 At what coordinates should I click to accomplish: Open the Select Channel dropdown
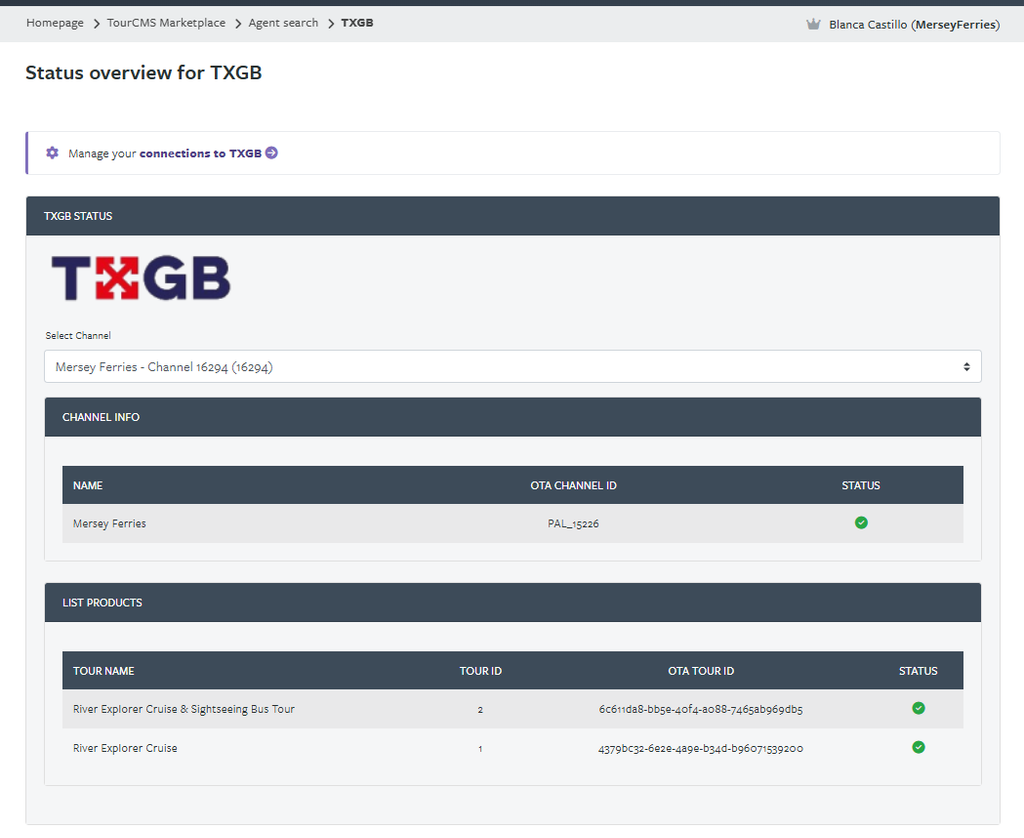tap(513, 366)
